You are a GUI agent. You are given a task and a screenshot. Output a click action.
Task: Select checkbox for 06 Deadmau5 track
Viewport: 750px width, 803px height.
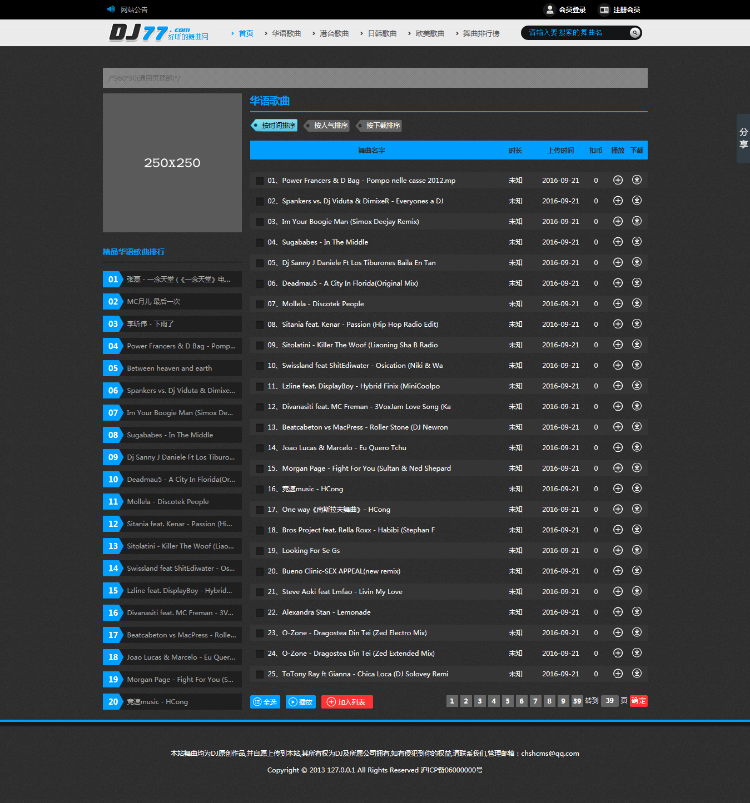(x=260, y=284)
